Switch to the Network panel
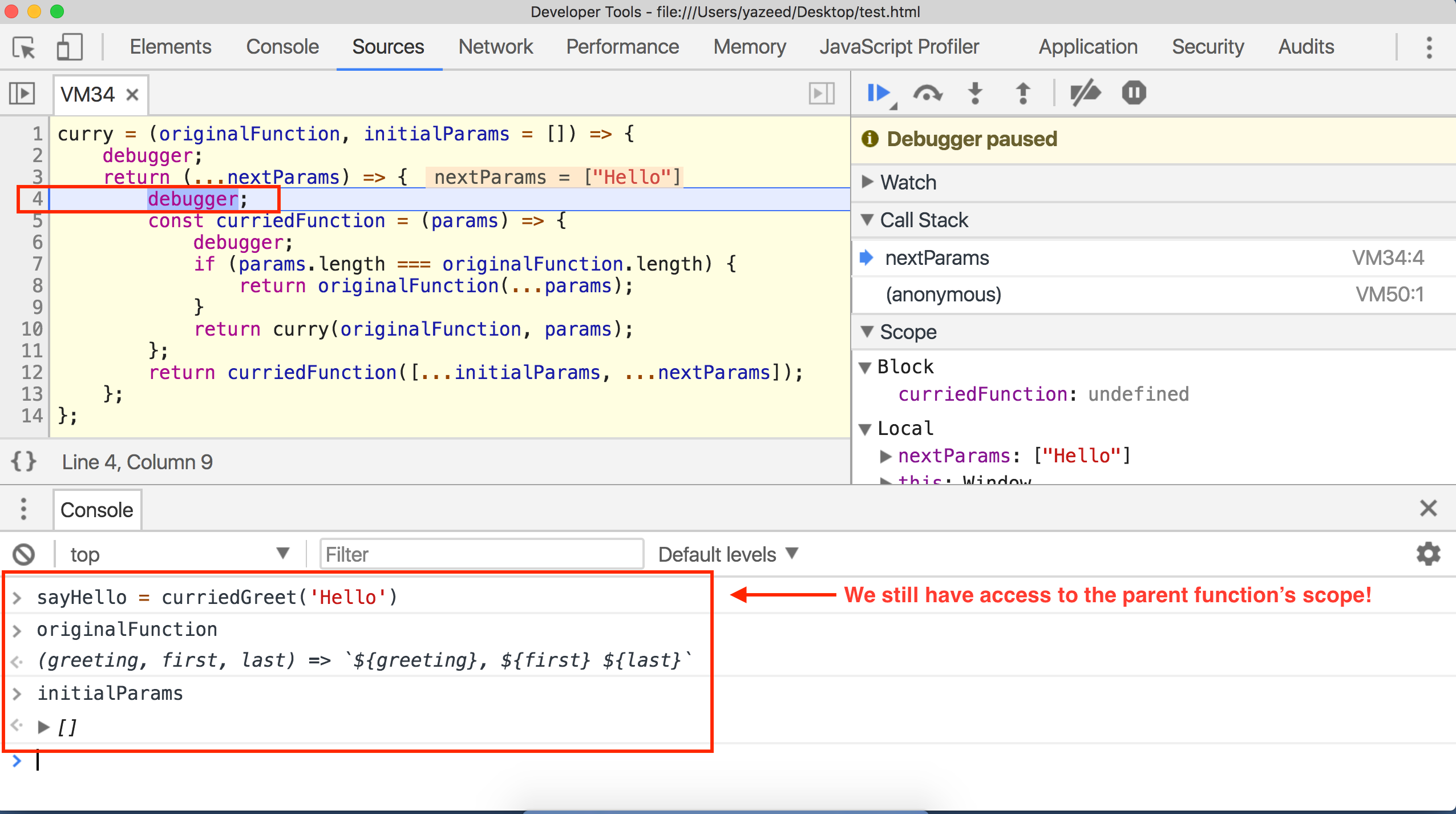Screen dimensions: 1456x814 (495, 47)
